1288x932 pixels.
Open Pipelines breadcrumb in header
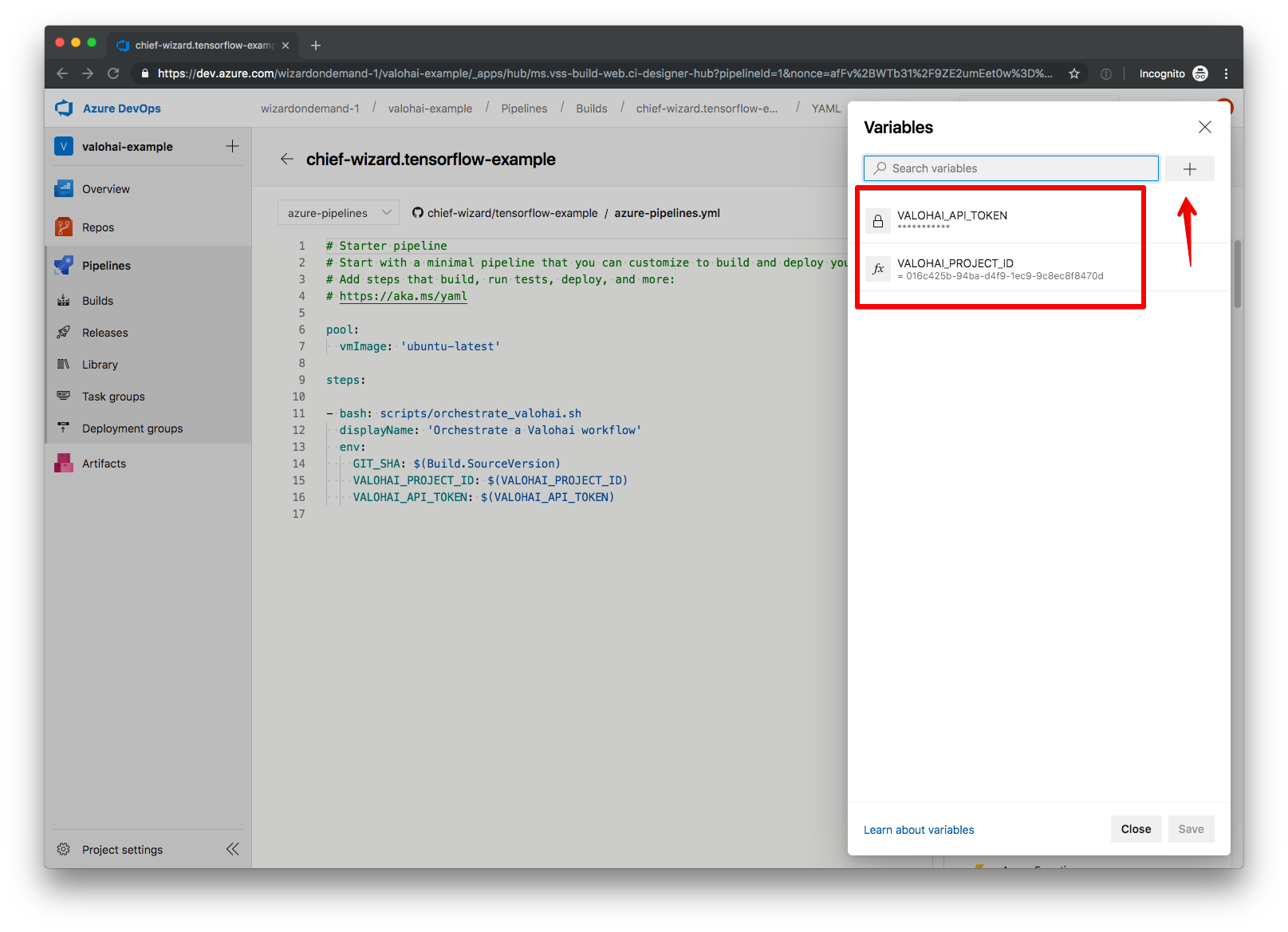[x=524, y=109]
